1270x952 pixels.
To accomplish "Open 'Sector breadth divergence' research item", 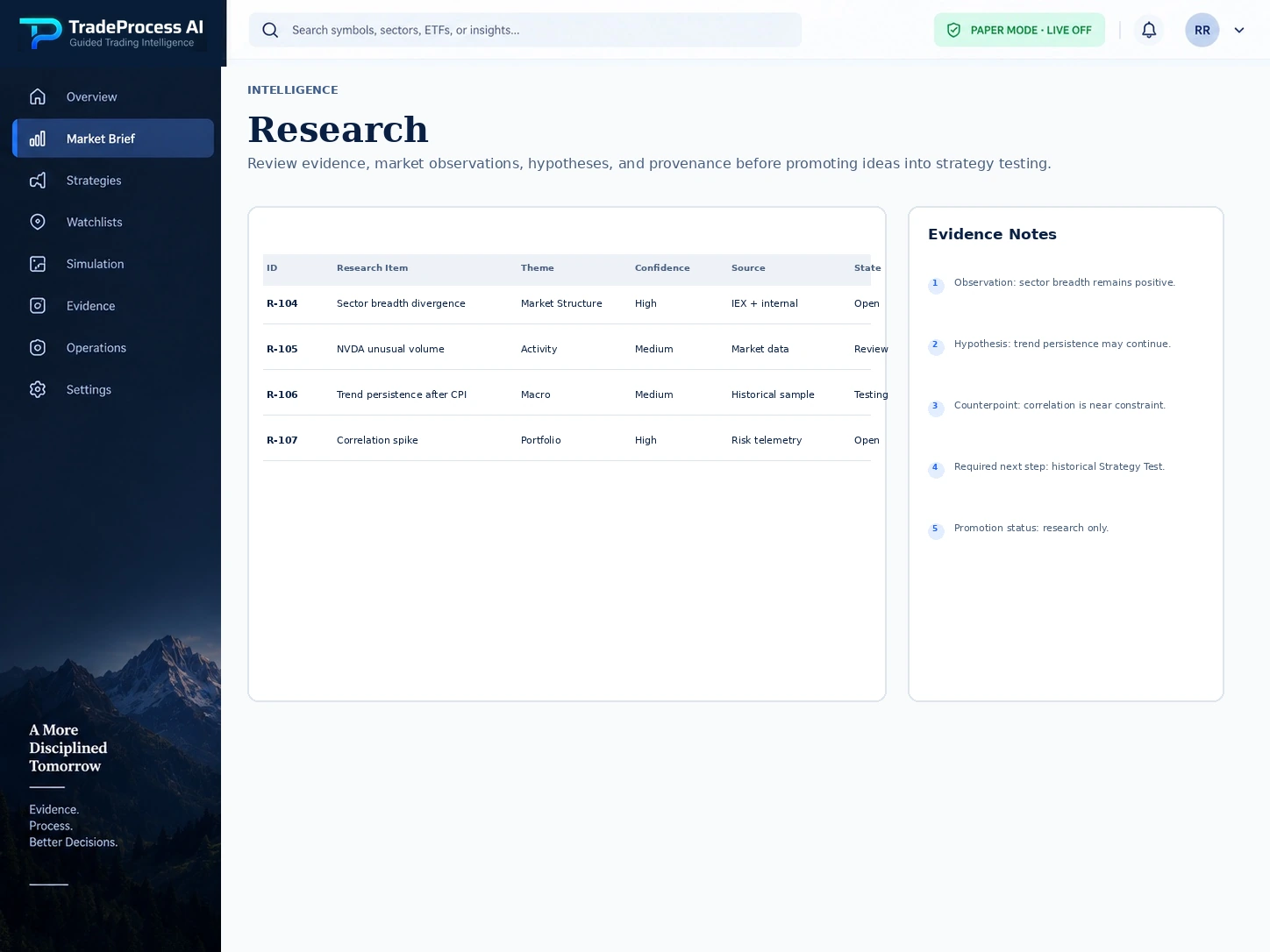I will point(401,303).
